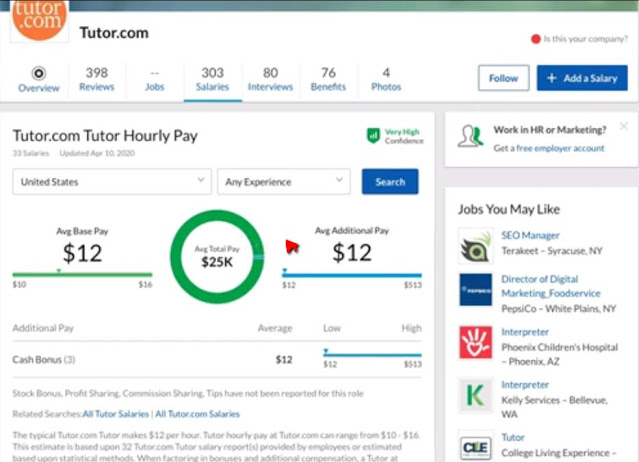This screenshot has width=639, height=462.
Task: Click the Jobs You May Like heading
Action: (509, 209)
